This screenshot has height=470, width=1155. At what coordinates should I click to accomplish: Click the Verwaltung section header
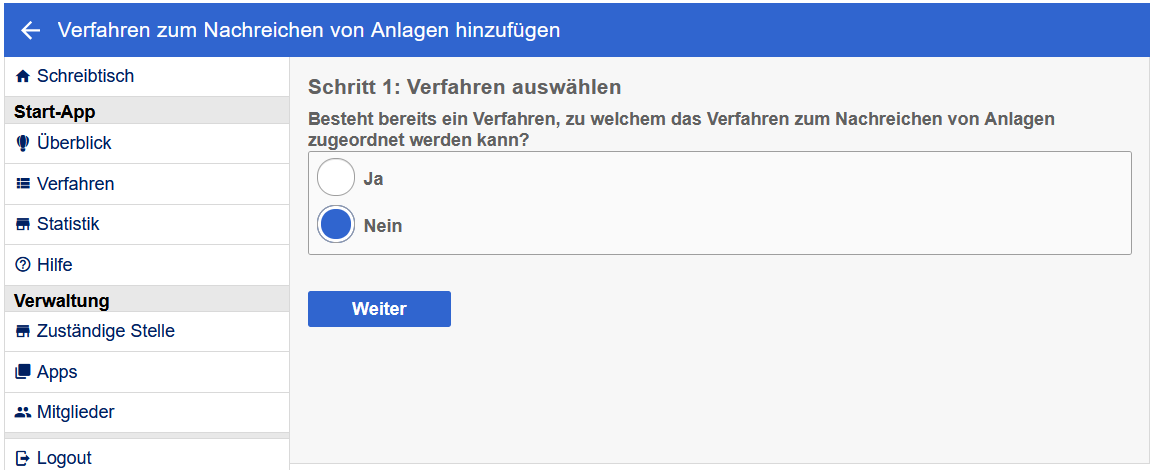pos(61,300)
